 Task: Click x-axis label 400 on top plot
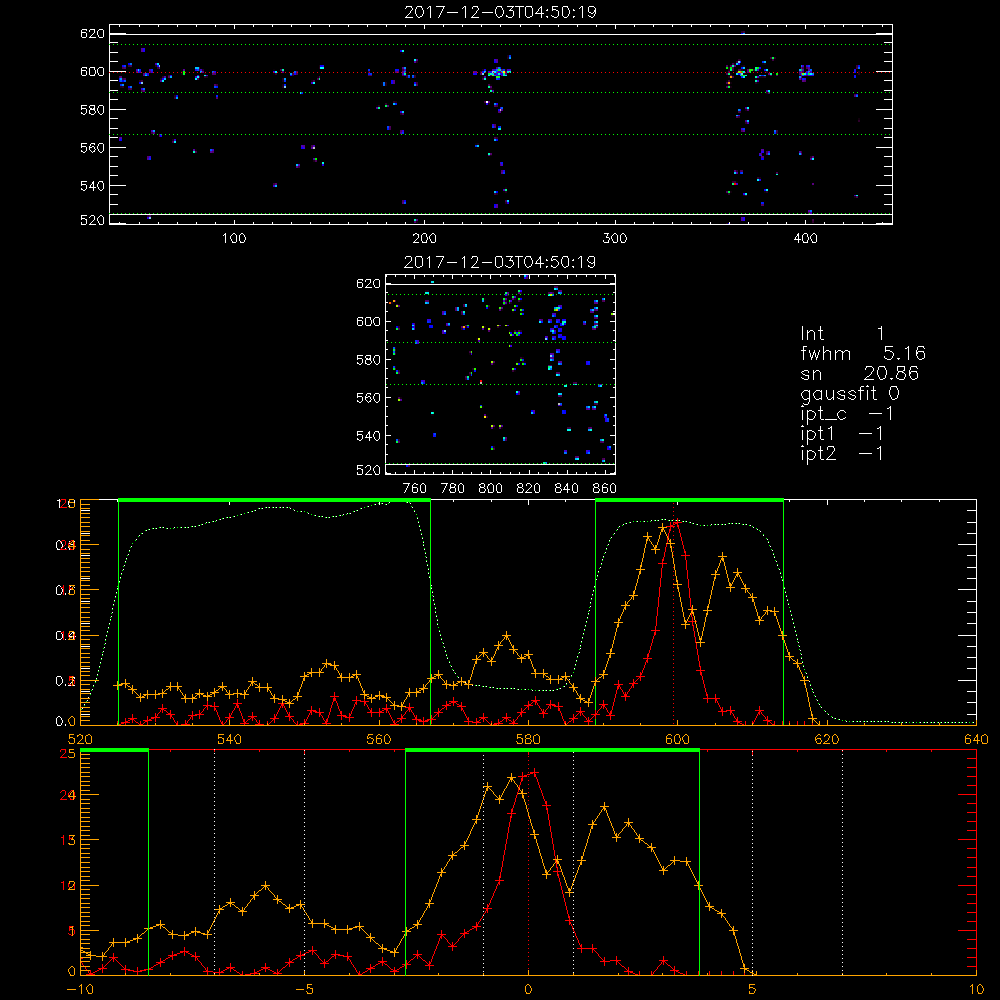[805, 239]
